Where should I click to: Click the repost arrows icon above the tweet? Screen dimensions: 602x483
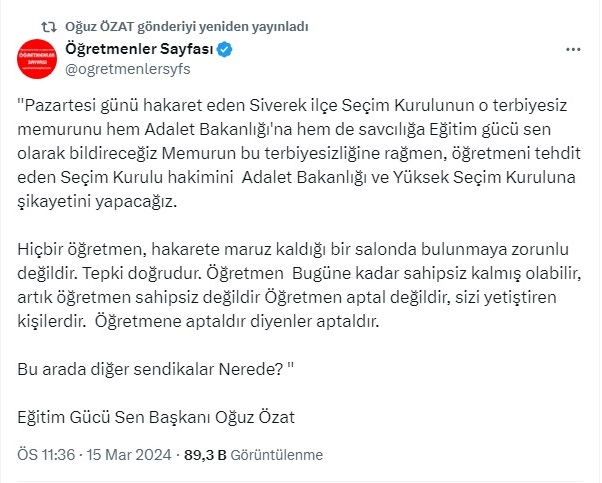point(47,26)
